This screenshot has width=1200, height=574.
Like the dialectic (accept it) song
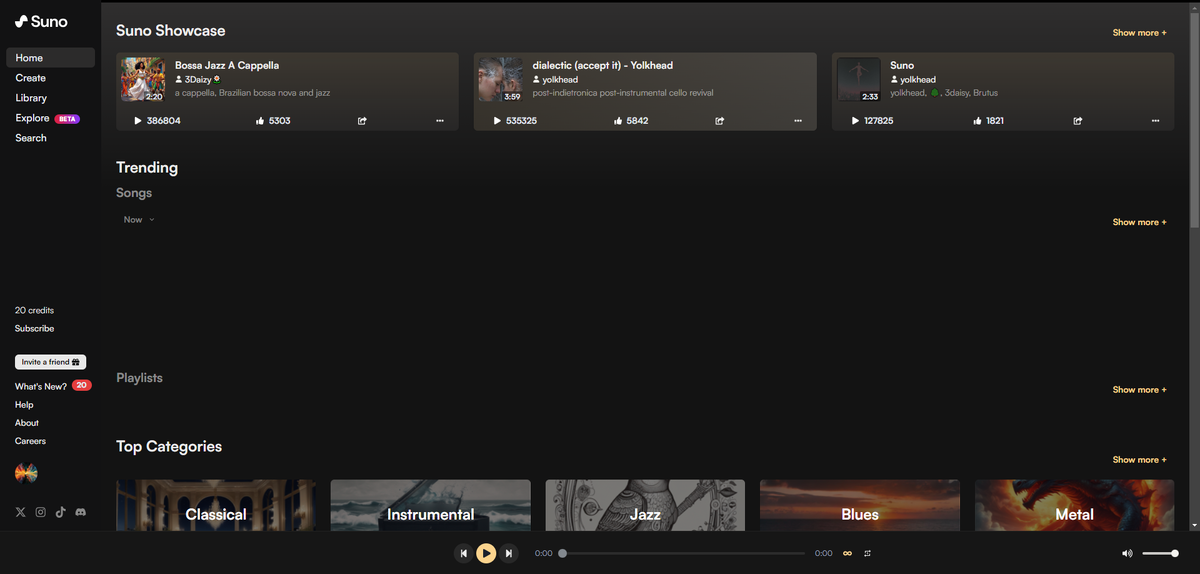coord(618,121)
